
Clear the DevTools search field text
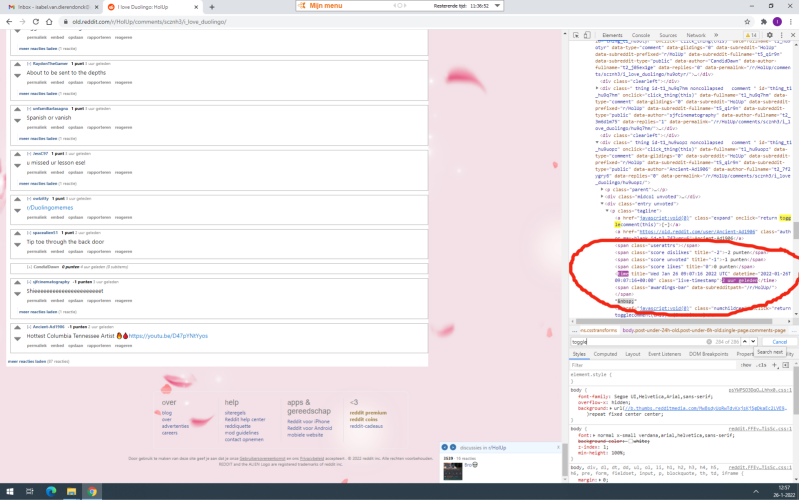pyautogui.click(x=709, y=342)
